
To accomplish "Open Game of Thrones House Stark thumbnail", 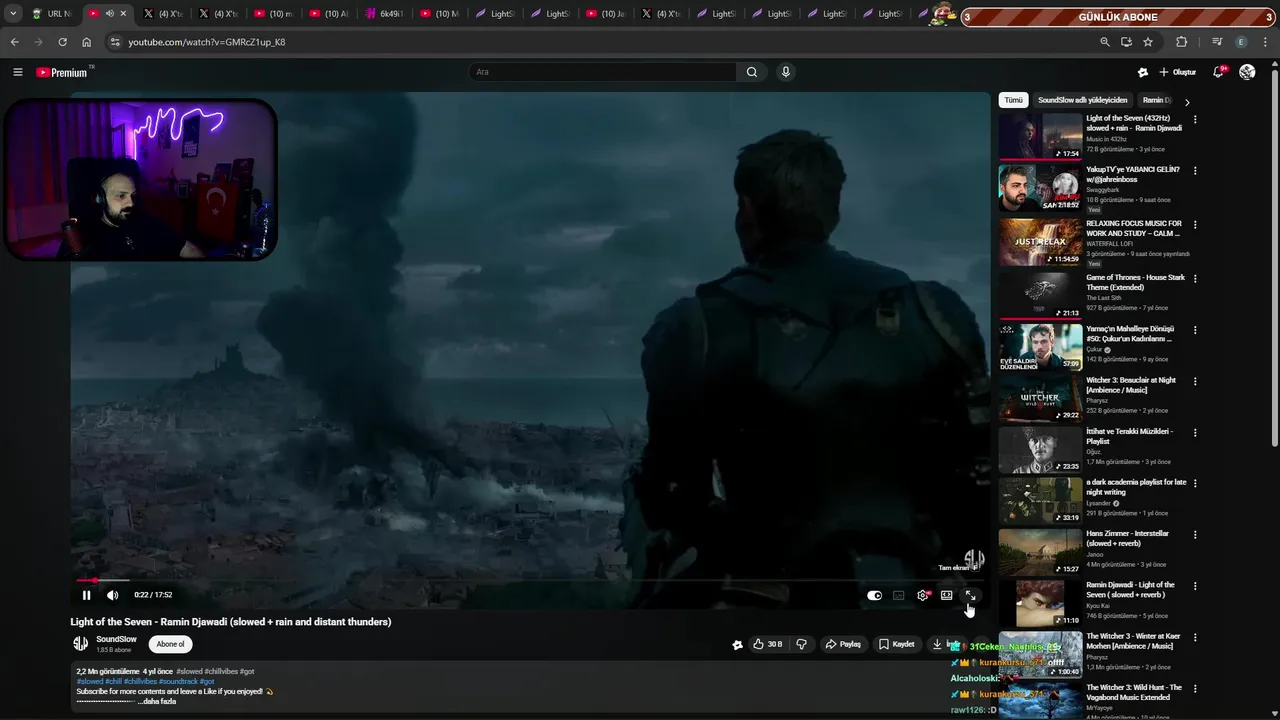I will click(1040, 295).
